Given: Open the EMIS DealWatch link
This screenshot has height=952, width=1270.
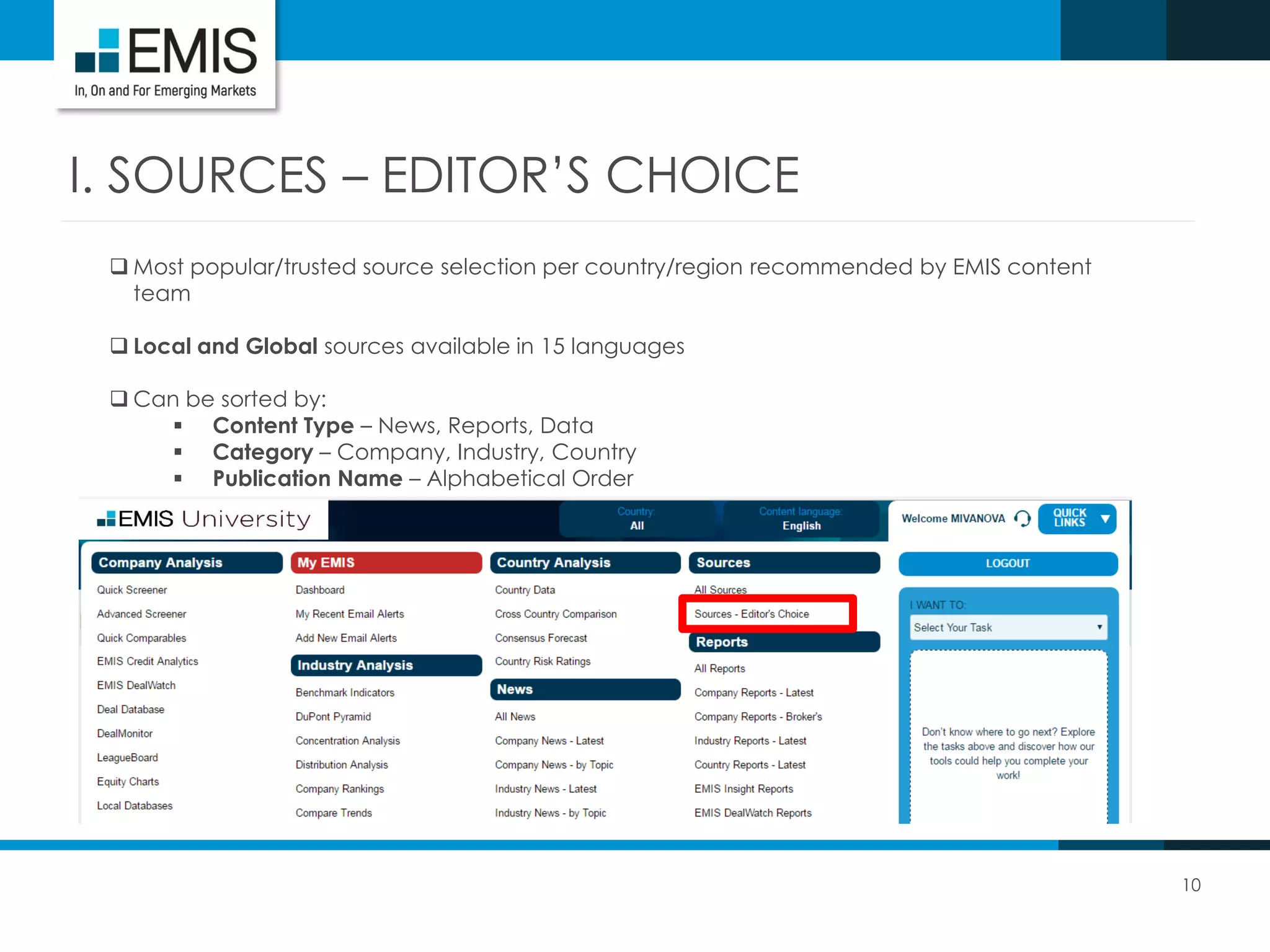Looking at the screenshot, I should pyautogui.click(x=136, y=685).
